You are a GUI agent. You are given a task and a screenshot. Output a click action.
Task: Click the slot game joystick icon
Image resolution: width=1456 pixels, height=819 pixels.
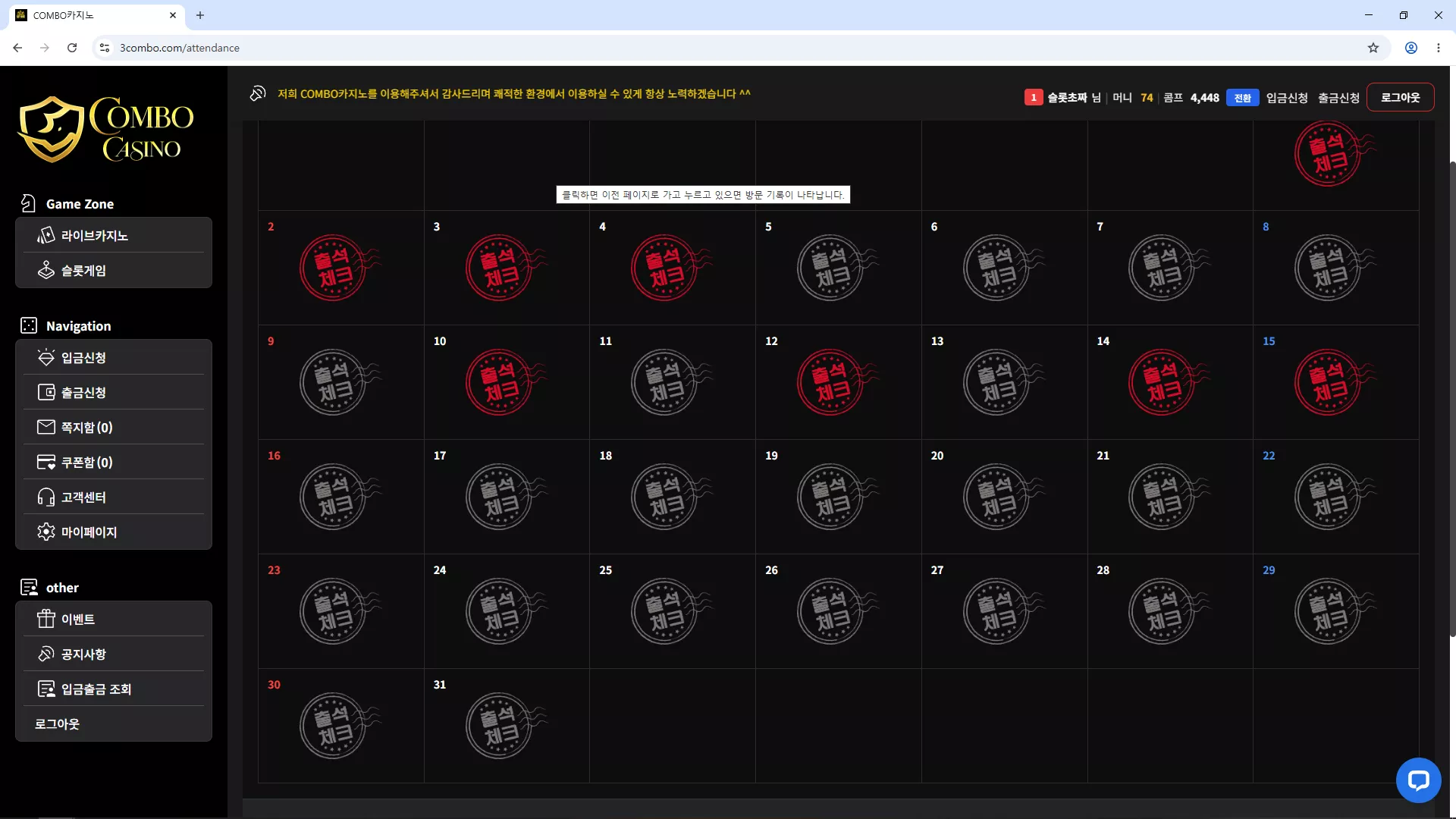(46, 270)
